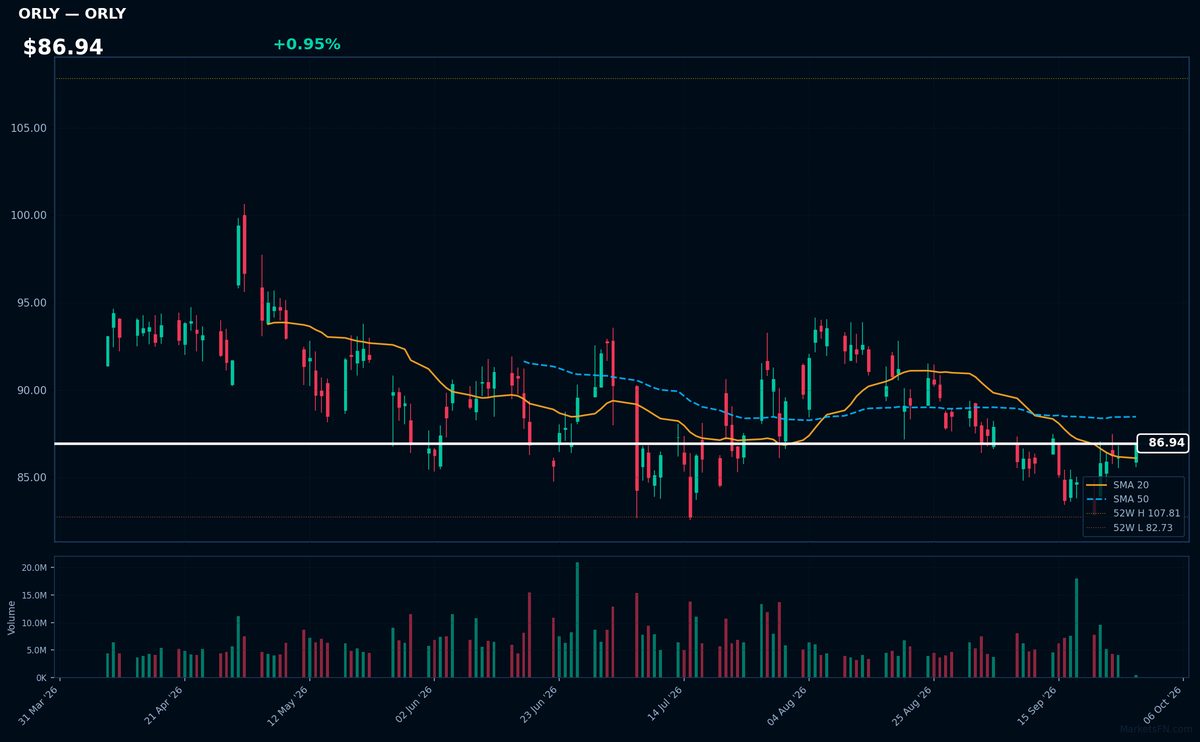Toggle the 52W H 107.81 legend entry
This screenshot has height=742, width=1200.
[x=1133, y=513]
